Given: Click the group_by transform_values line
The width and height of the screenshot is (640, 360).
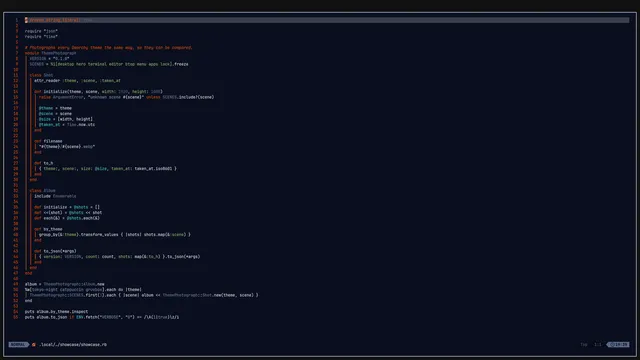Looking at the screenshot, I should [115, 235].
